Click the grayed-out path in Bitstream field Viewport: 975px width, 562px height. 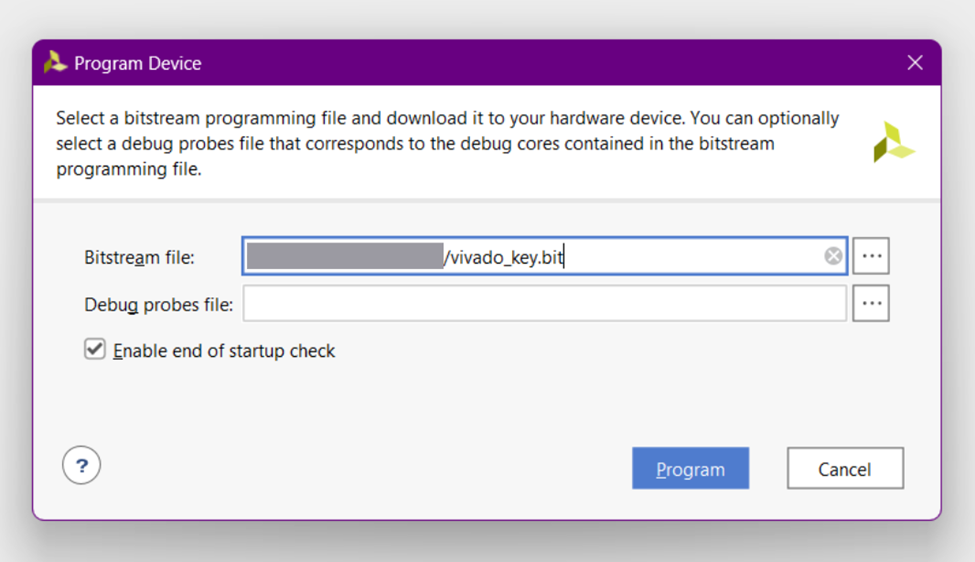tap(344, 257)
